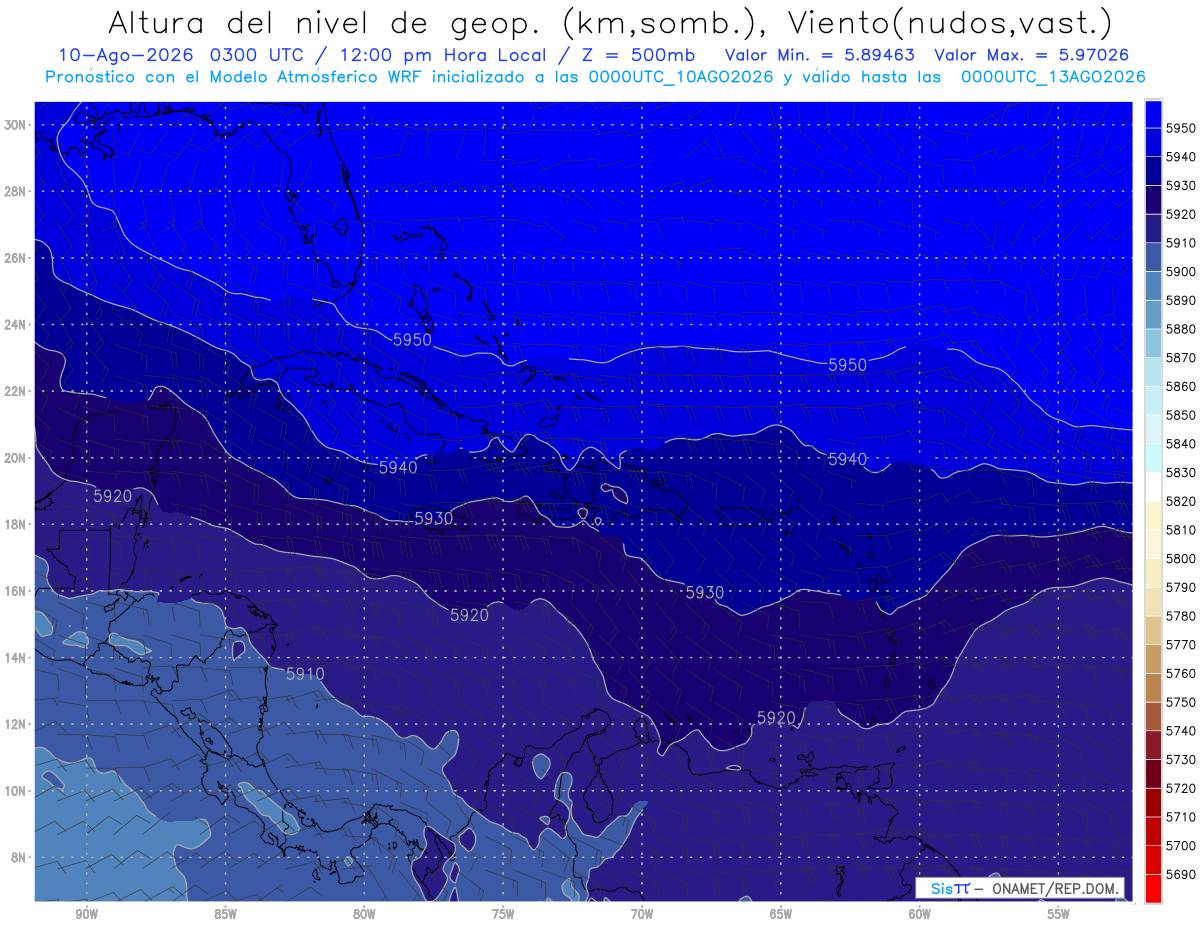Click the 12N latitude axis label

click(x=17, y=724)
